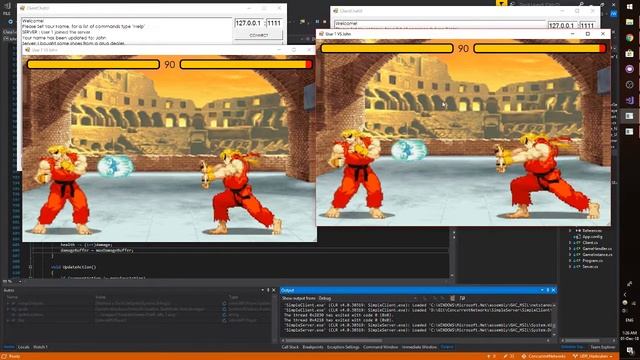Close the Autos panel
The width and height of the screenshot is (640, 360).
[273, 290]
